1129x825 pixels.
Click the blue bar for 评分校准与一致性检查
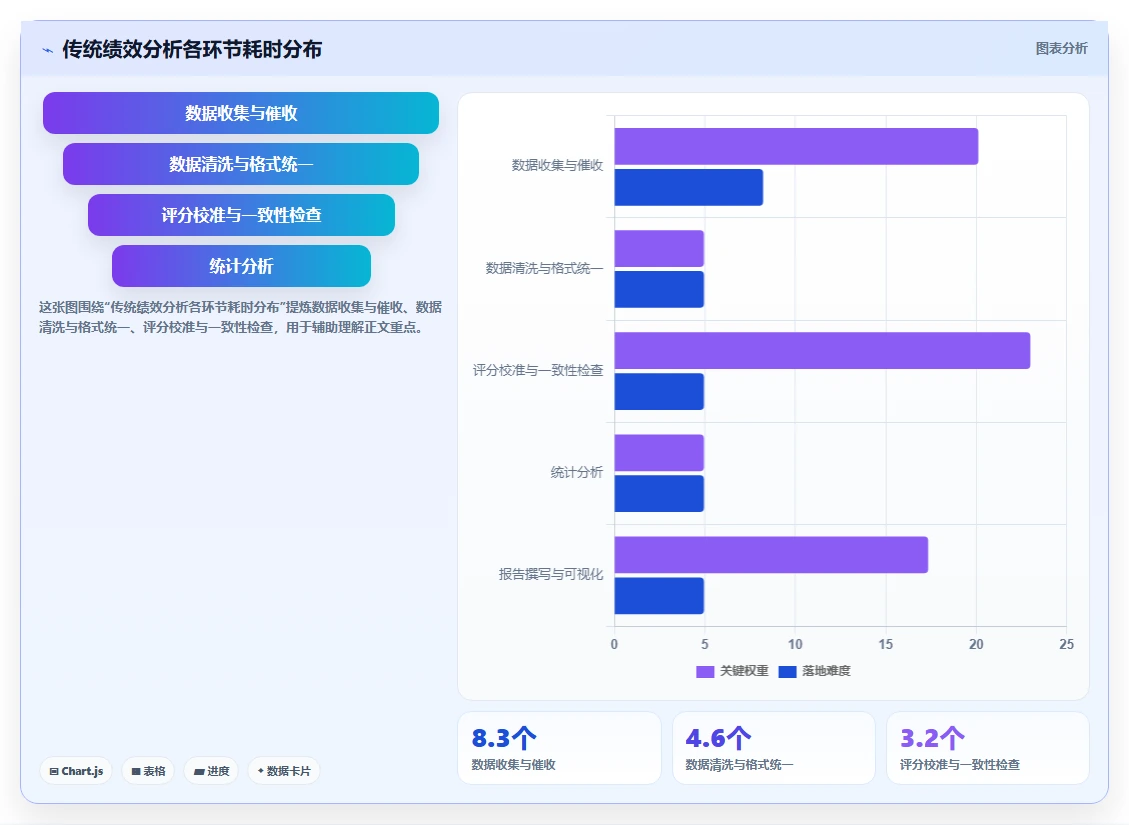point(659,392)
